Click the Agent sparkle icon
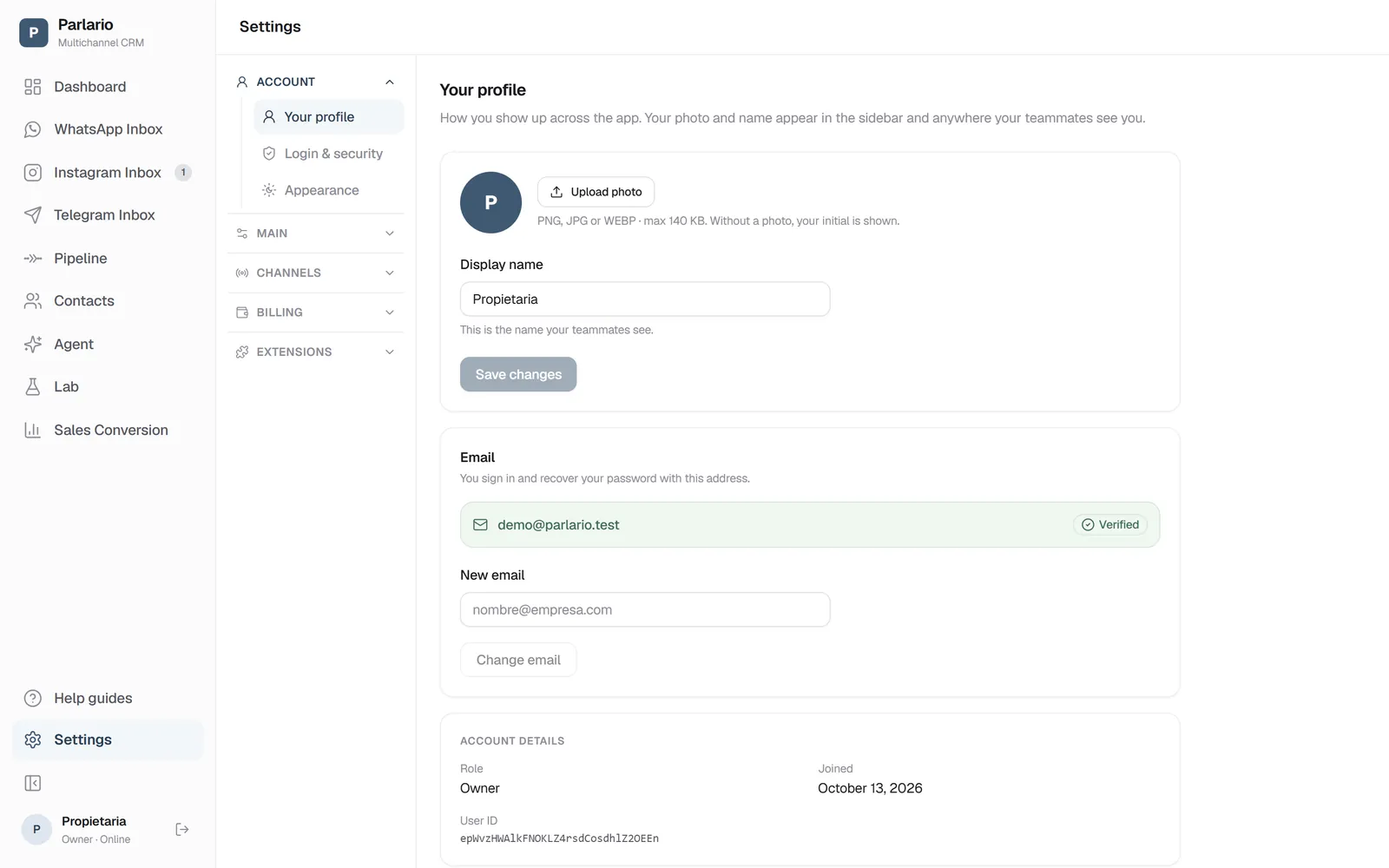Screen dimensions: 1389x868 click(x=33, y=345)
